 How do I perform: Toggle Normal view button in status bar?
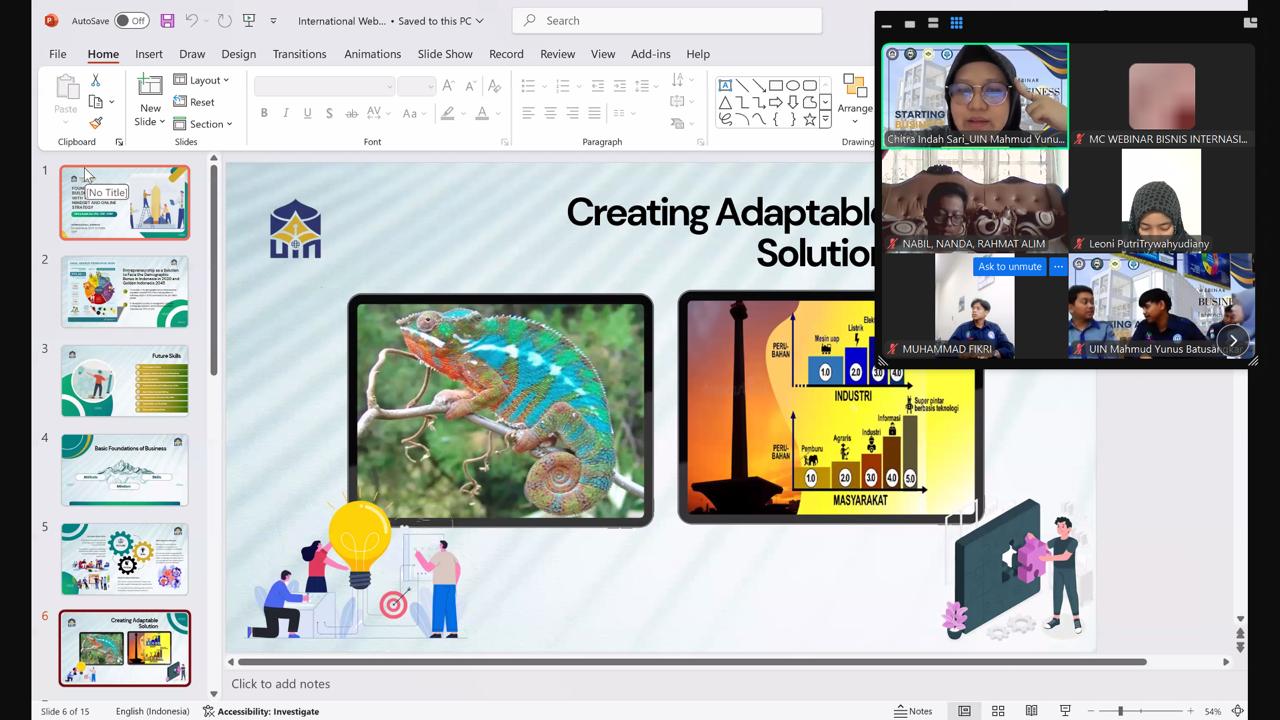pos(964,711)
